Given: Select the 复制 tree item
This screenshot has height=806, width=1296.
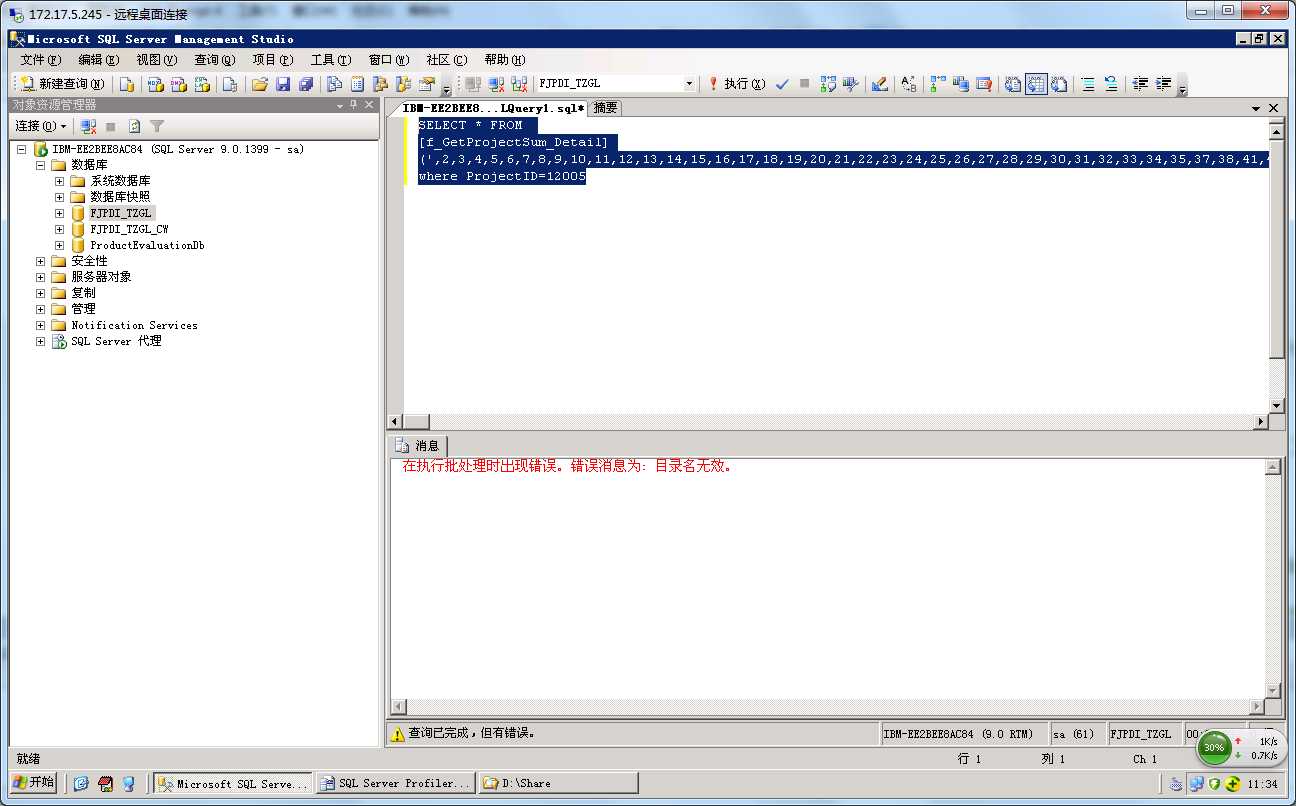Looking at the screenshot, I should pos(83,293).
